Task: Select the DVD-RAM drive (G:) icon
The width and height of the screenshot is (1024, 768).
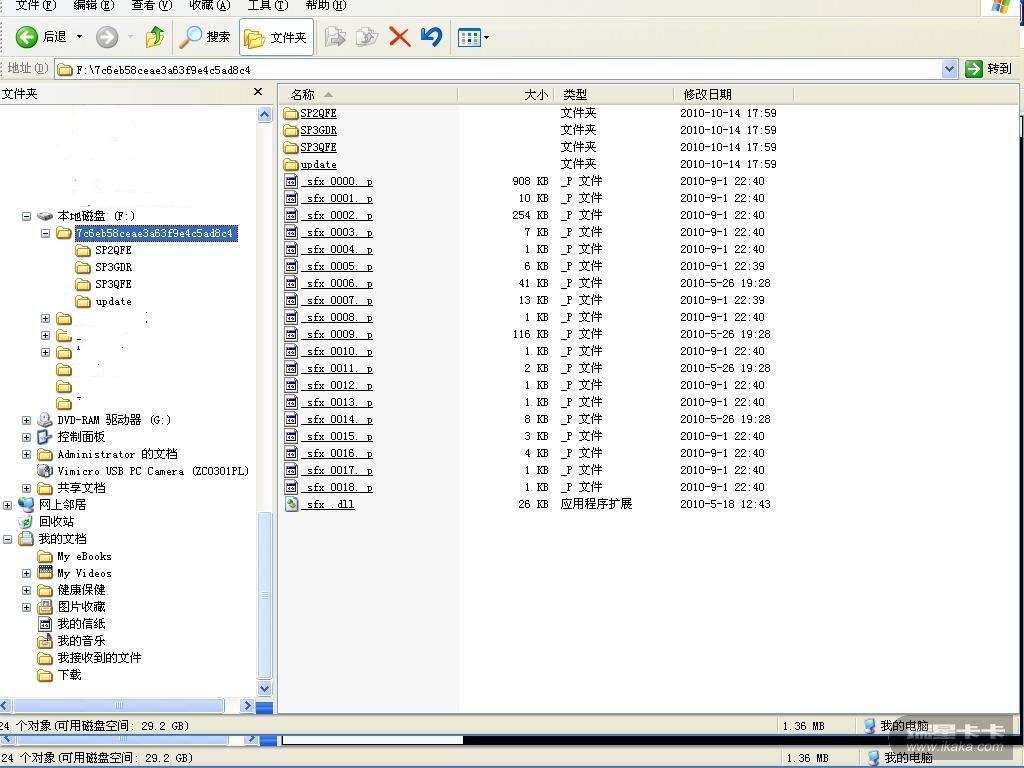Action: [x=45, y=420]
